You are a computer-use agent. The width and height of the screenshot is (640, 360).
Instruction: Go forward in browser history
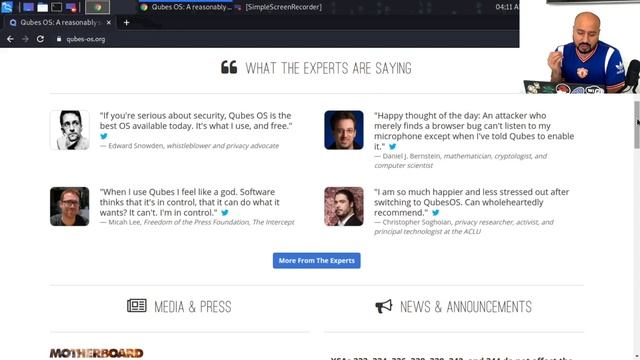click(x=25, y=39)
